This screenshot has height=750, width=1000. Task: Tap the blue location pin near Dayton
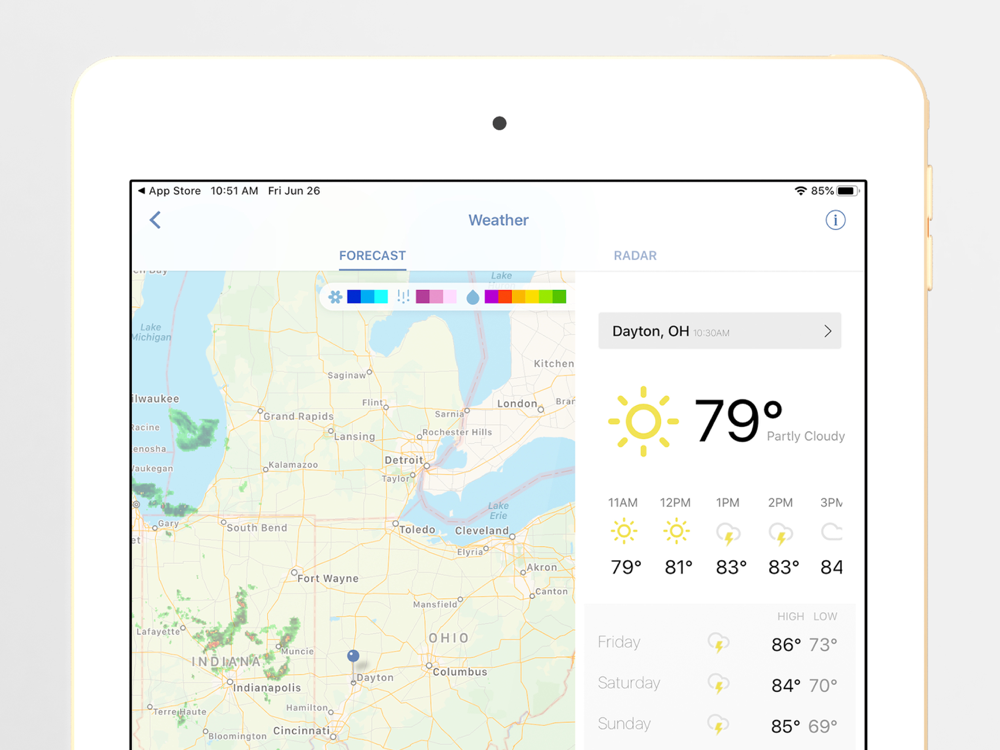point(353,656)
